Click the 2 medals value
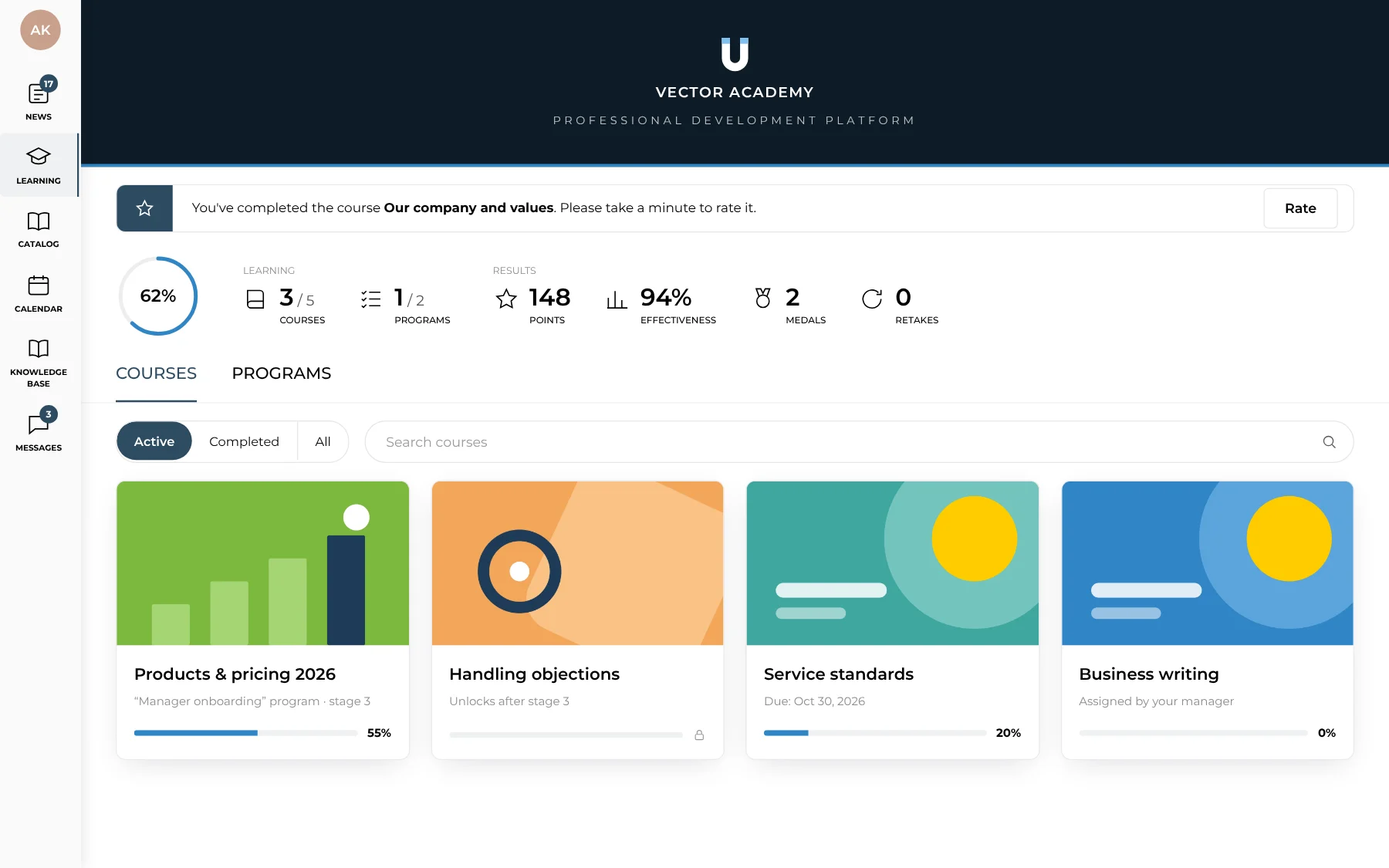This screenshot has height=868, width=1389. [x=793, y=297]
